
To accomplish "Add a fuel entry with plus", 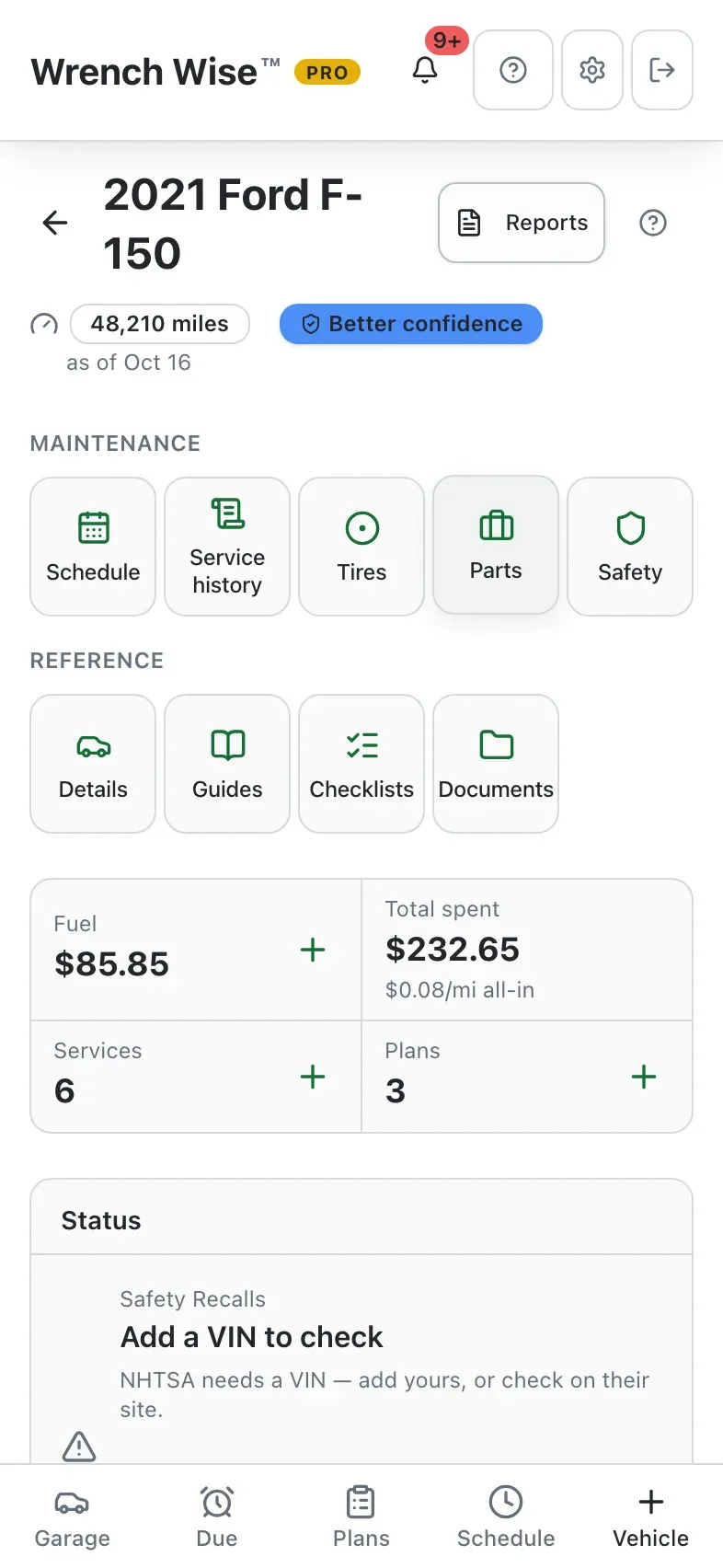I will pos(313,950).
